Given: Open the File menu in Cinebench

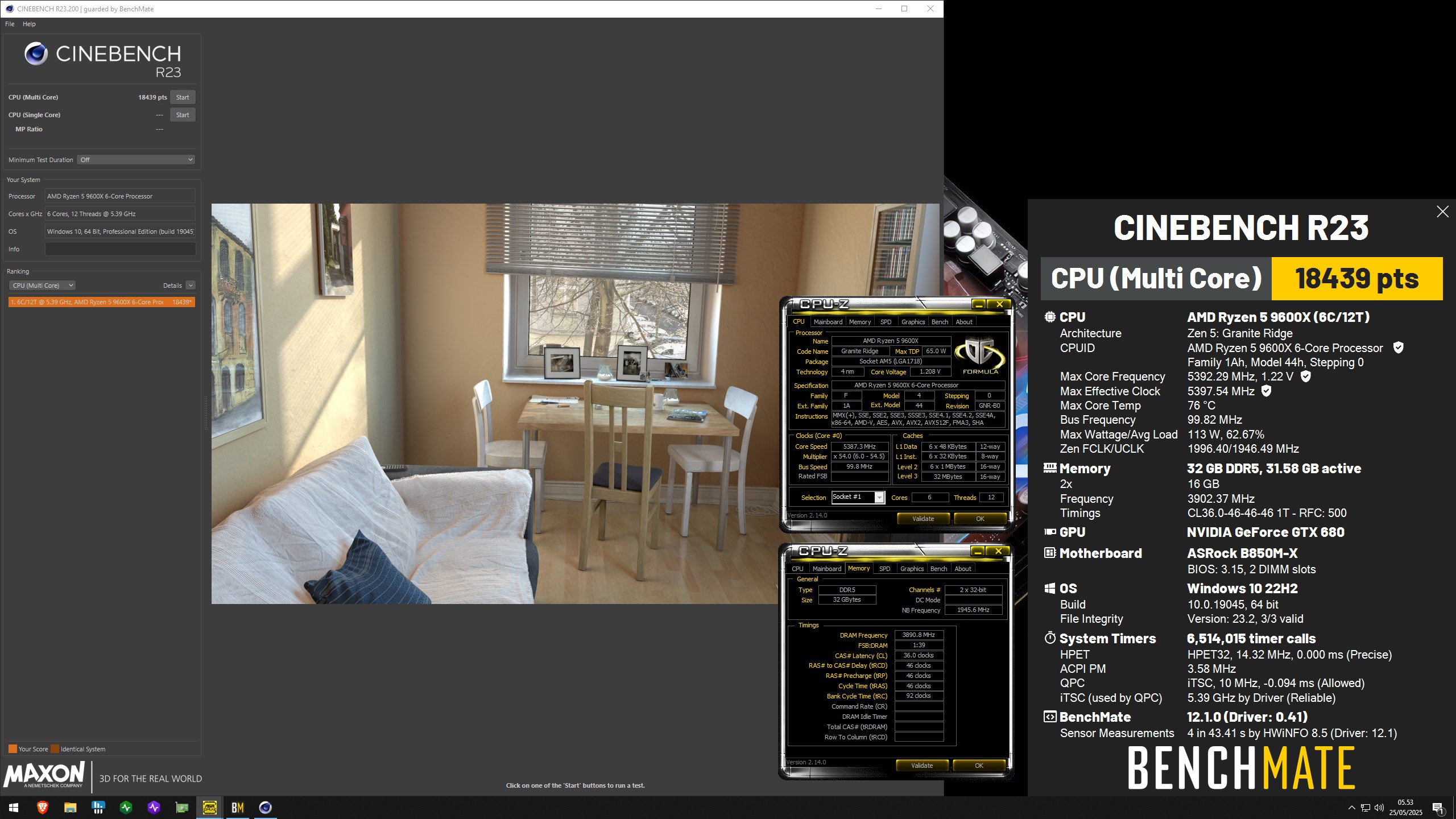Looking at the screenshot, I should pyautogui.click(x=10, y=24).
